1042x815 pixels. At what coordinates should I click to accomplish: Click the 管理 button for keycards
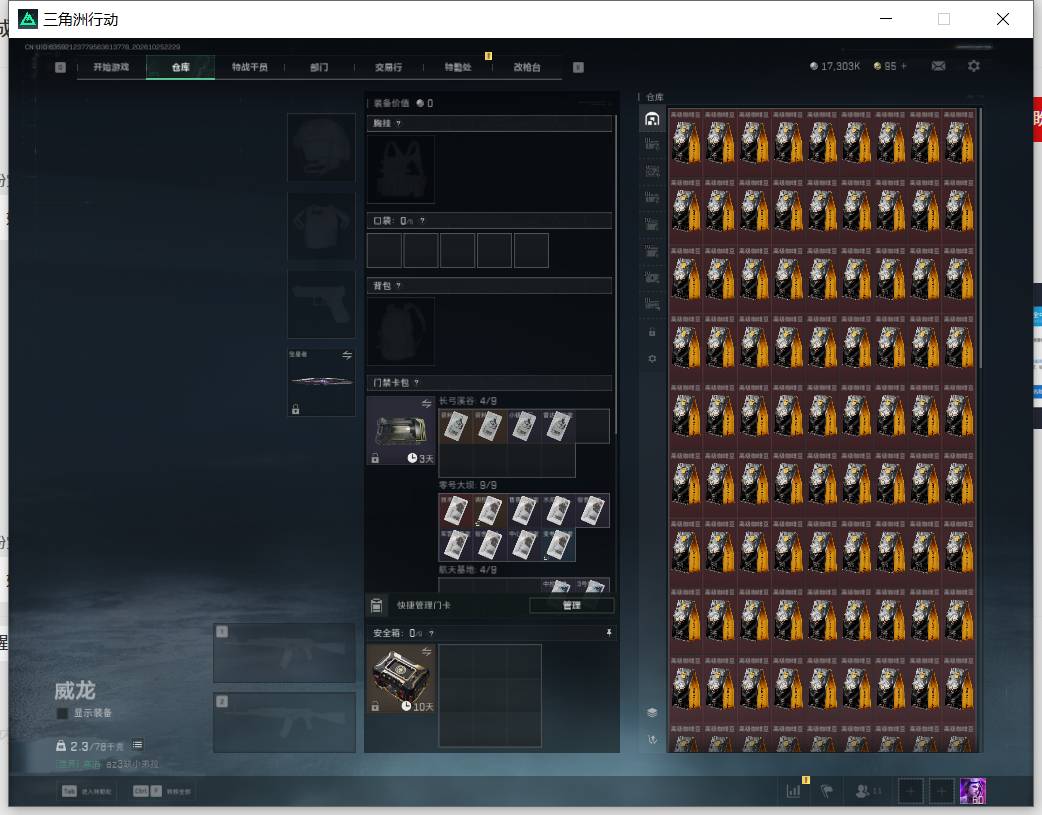572,606
